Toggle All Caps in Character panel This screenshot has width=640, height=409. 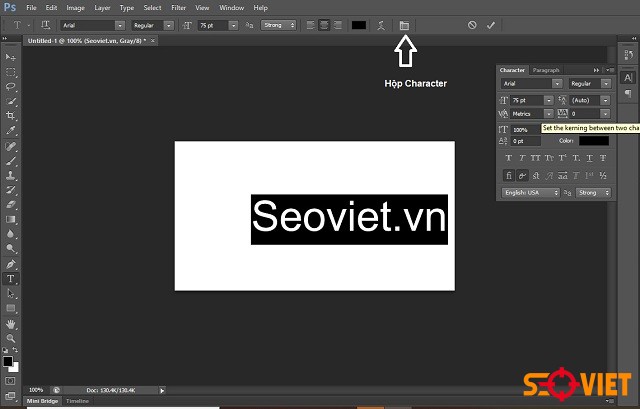536,158
